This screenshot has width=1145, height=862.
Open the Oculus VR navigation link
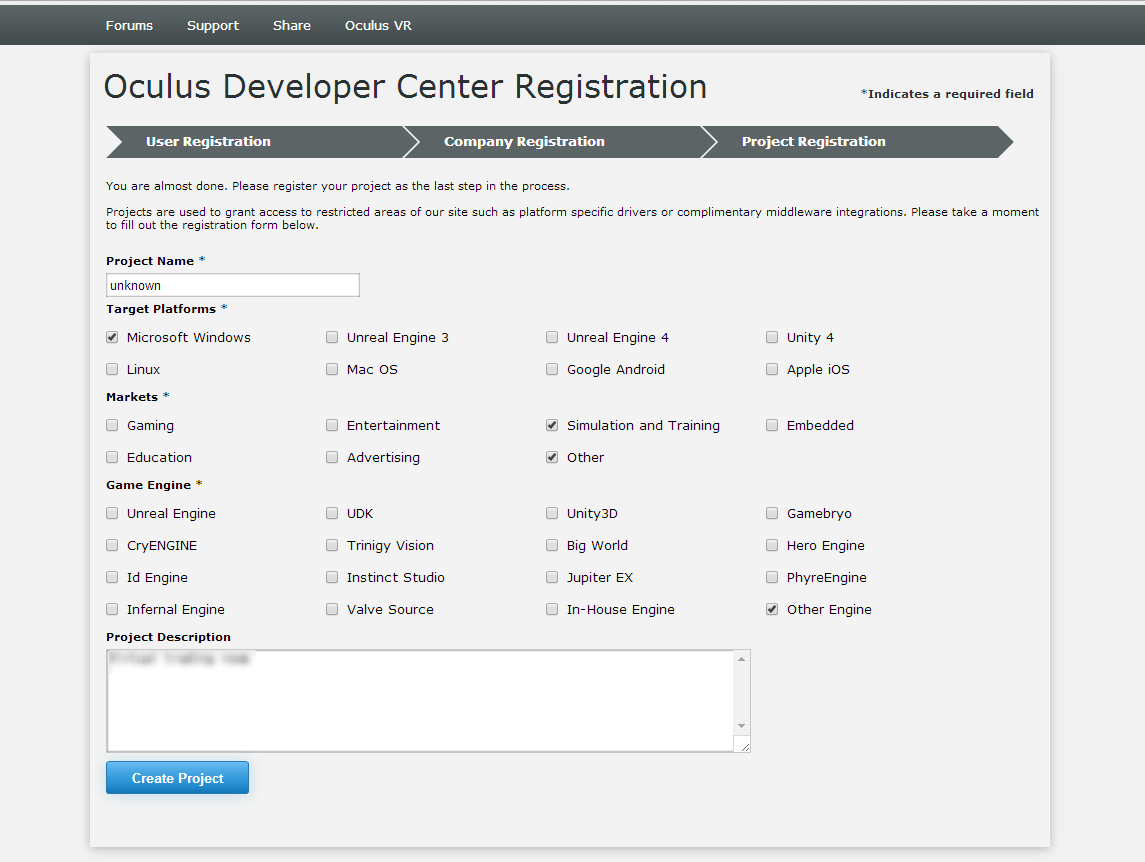[378, 26]
